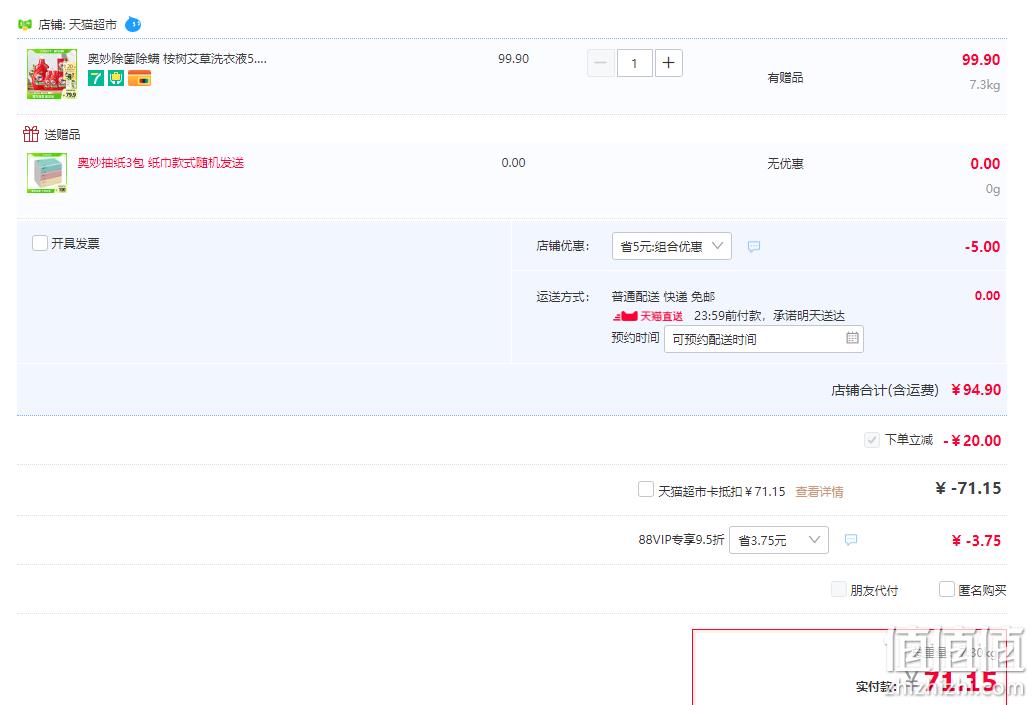1034x705 pixels.
Task: Click comment icon beside store discount dropdown
Action: coord(754,247)
